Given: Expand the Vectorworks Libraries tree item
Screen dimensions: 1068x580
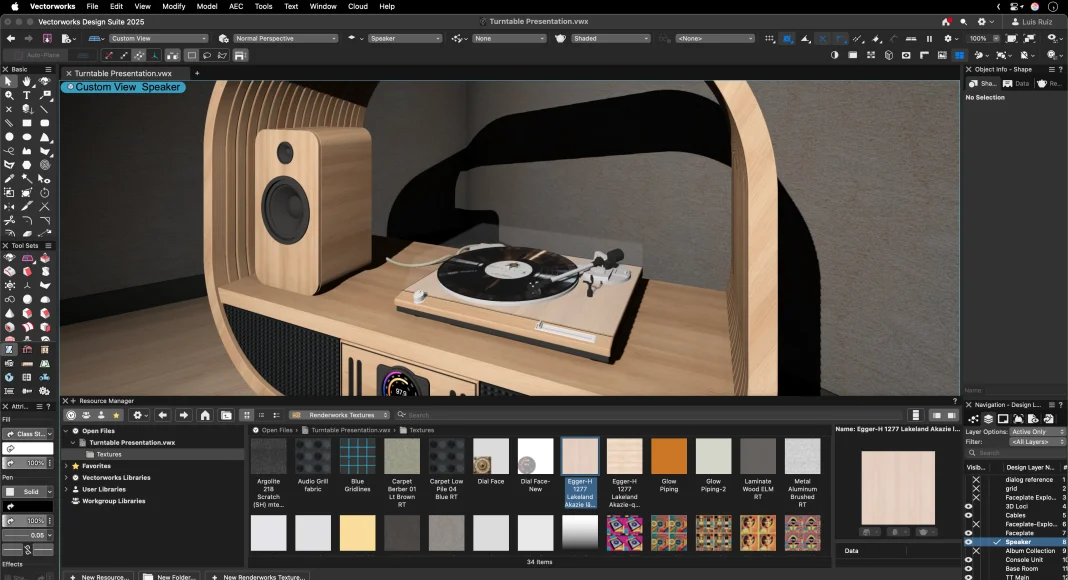Looking at the screenshot, I should tap(67, 478).
